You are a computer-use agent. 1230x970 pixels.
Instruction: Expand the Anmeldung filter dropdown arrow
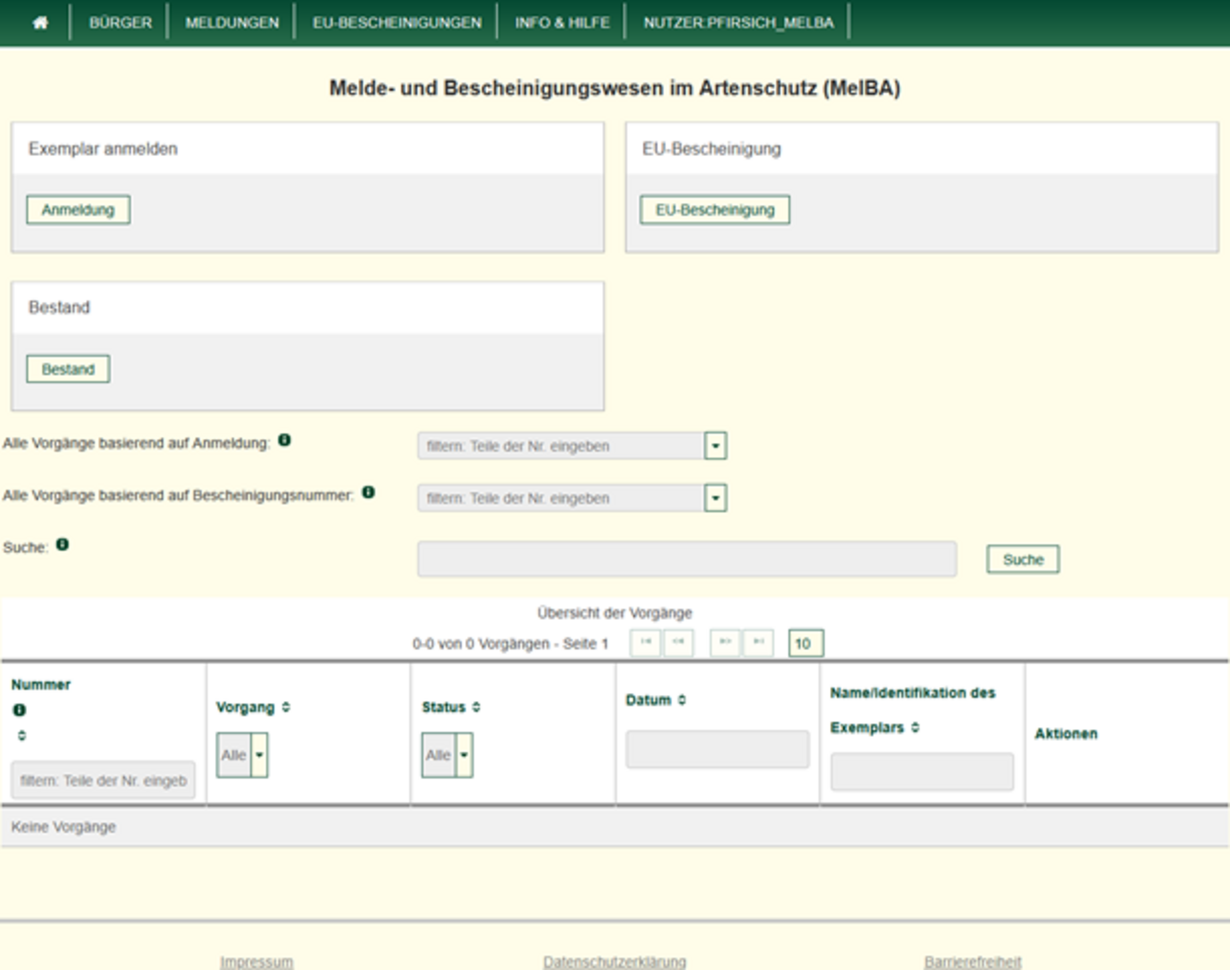point(715,446)
